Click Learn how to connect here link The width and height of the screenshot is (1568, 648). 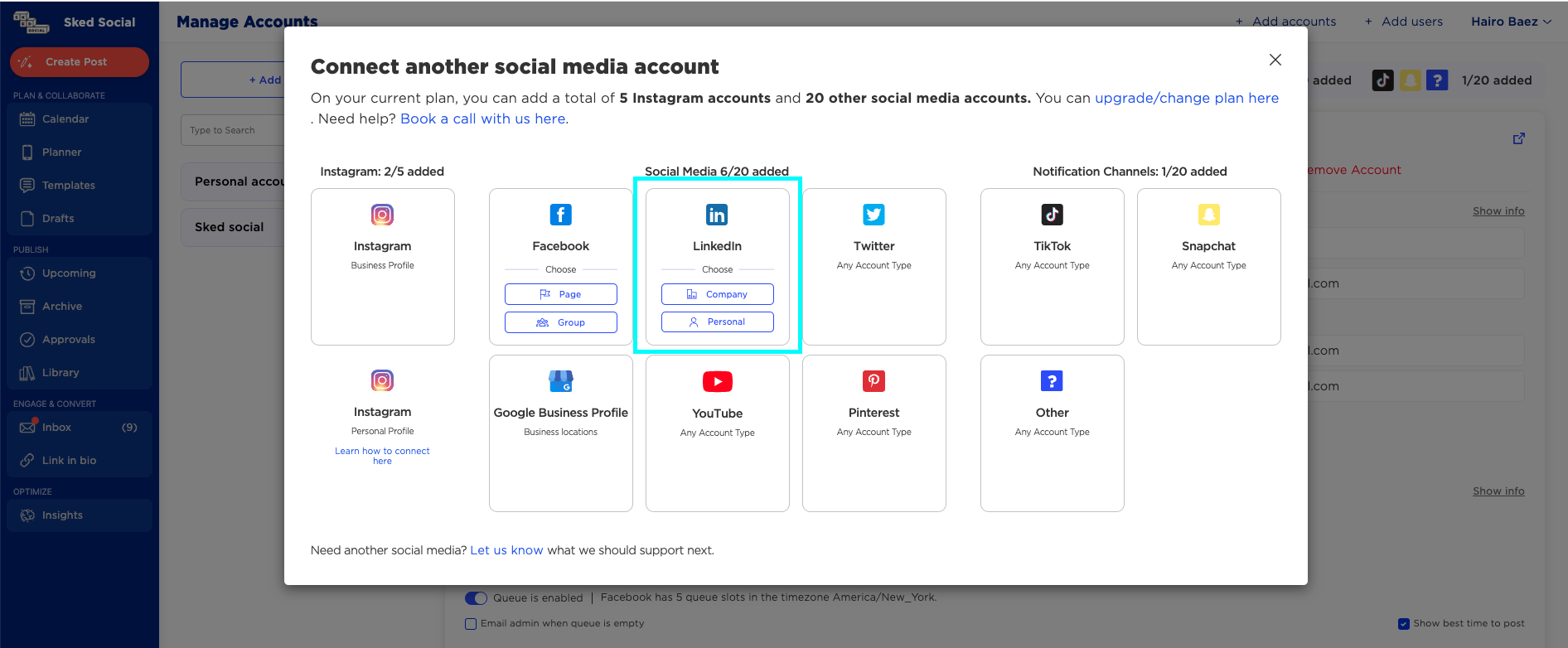tap(382, 456)
